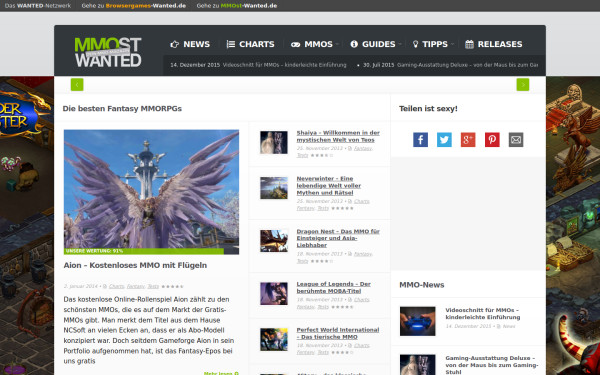Image resolution: width=600 pixels, height=375 pixels.
Task: Click Mehr lesen link under Aion text
Action: pyautogui.click(x=221, y=373)
